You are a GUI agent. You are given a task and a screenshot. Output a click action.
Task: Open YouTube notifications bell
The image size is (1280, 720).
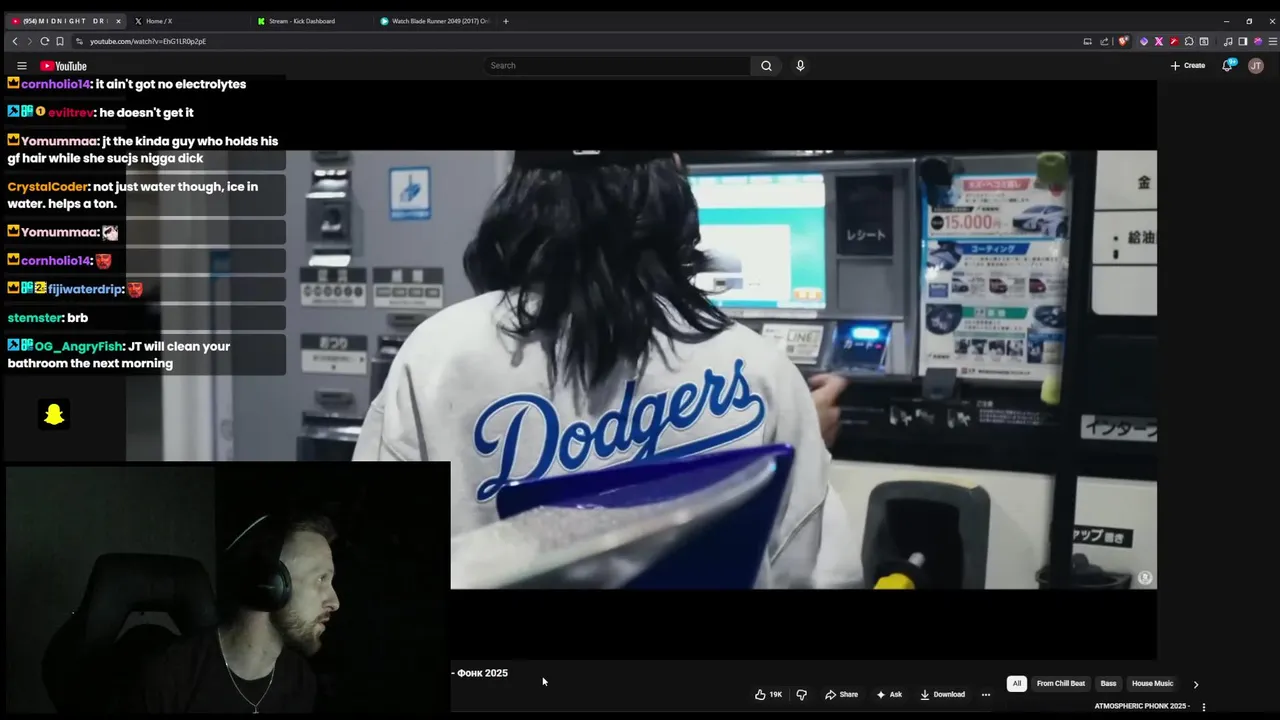[1227, 66]
